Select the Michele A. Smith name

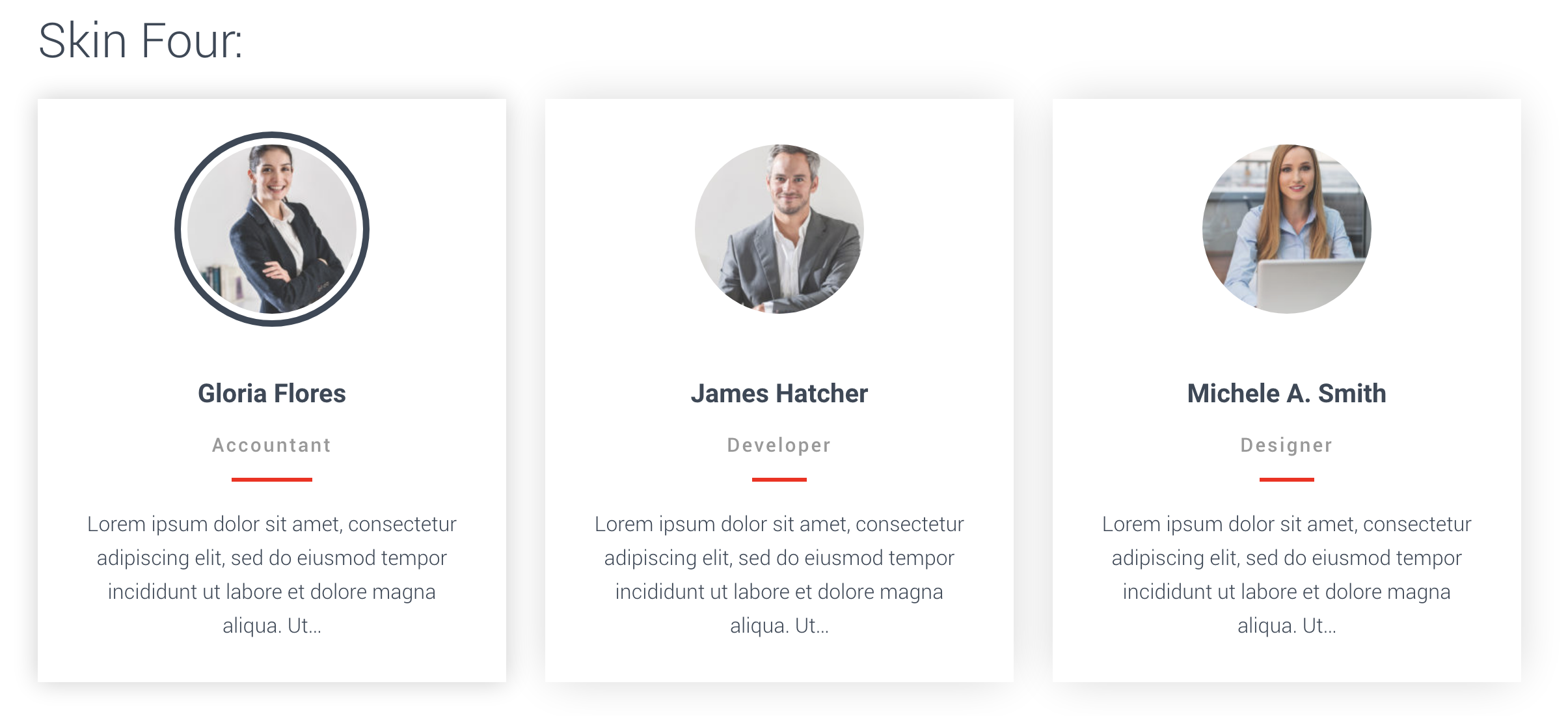[1287, 394]
